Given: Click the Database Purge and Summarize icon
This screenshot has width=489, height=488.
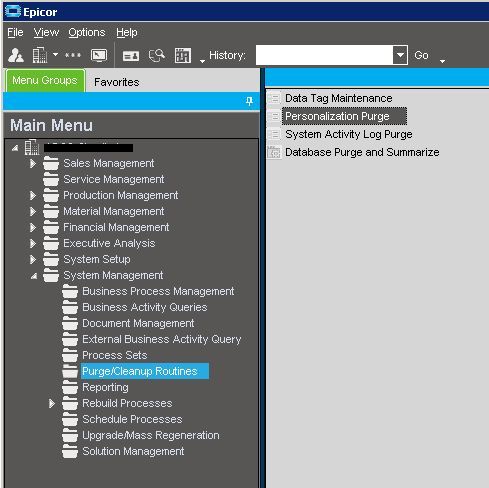Looking at the screenshot, I should (274, 152).
